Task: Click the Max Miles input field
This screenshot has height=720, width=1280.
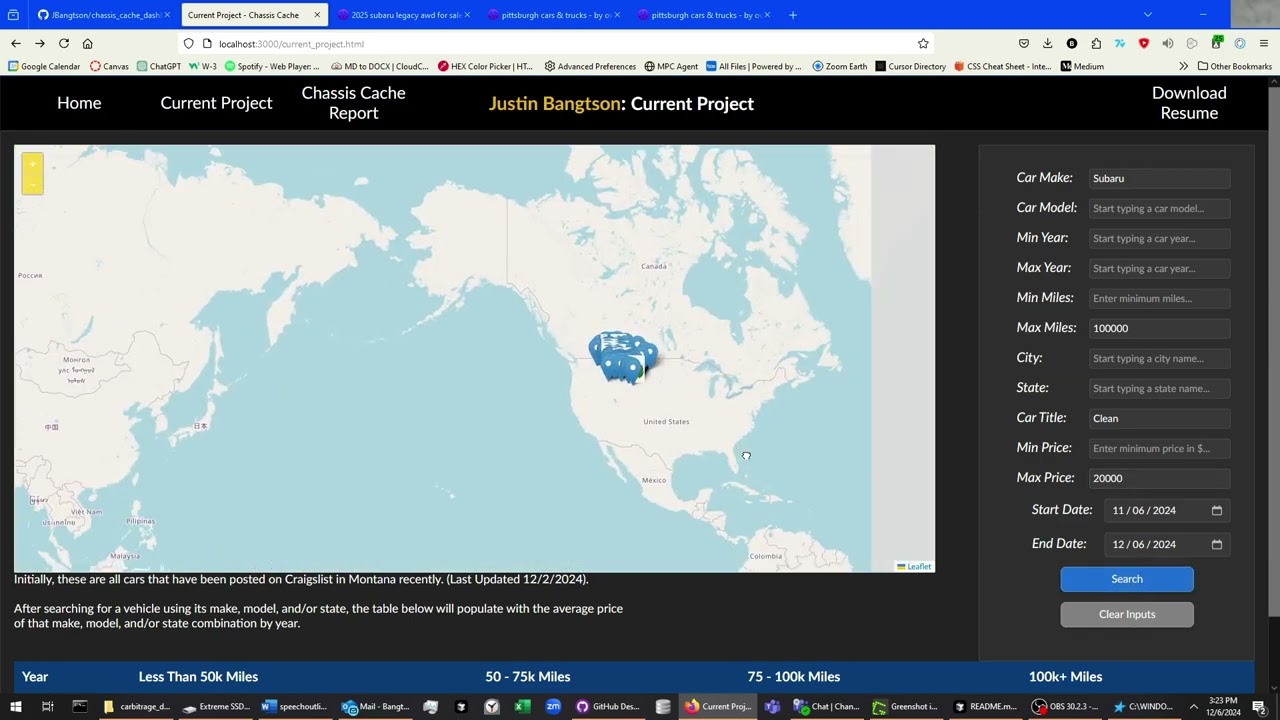Action: click(x=1159, y=328)
